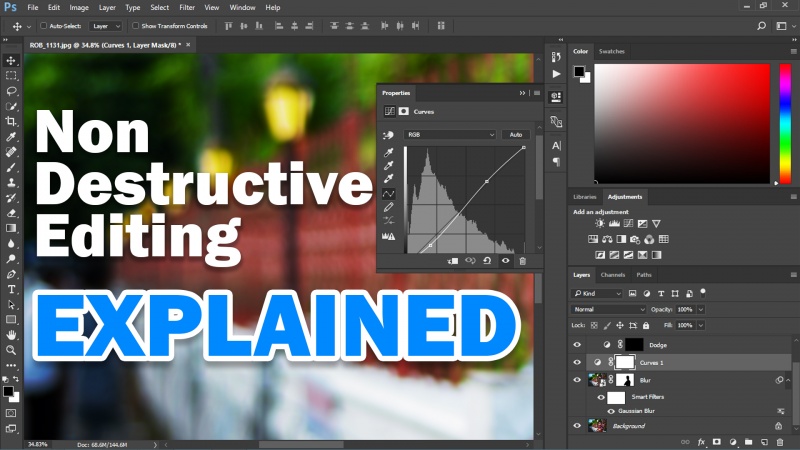Open the Normal blend mode dropdown
This screenshot has width=800, height=450.
coord(609,309)
